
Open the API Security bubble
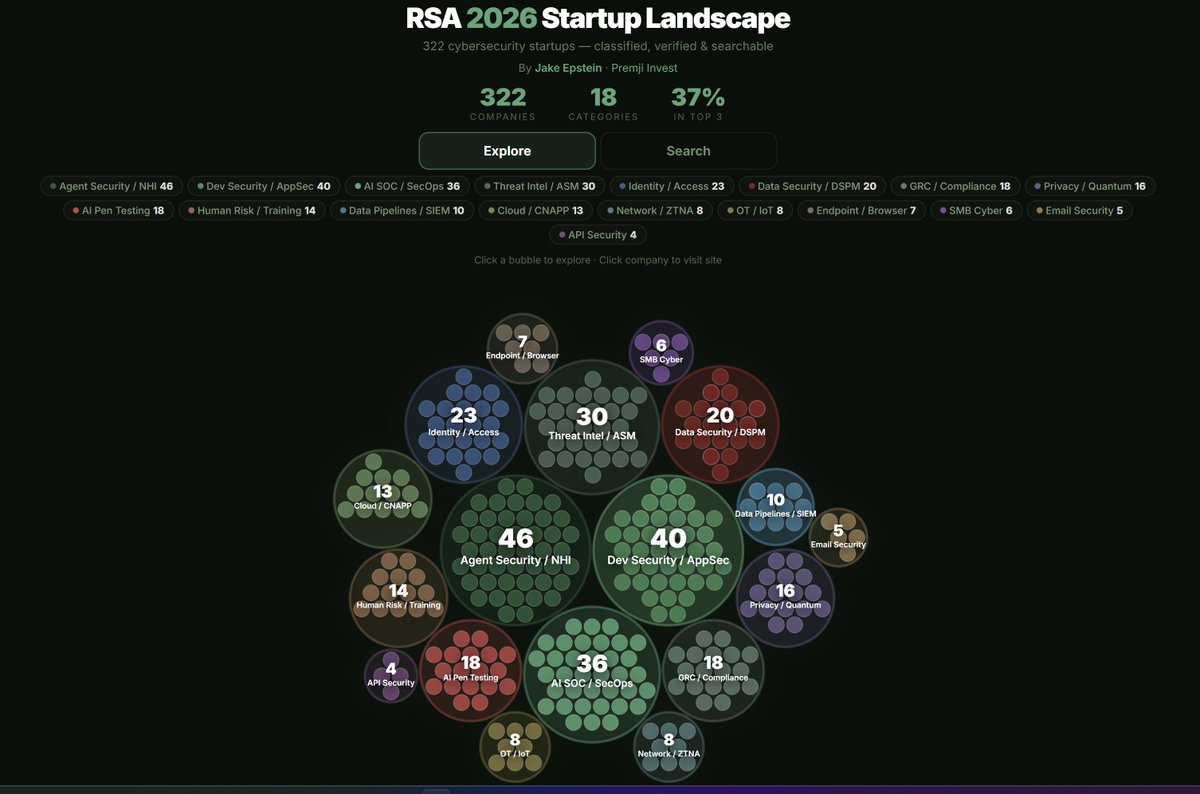[x=391, y=676]
